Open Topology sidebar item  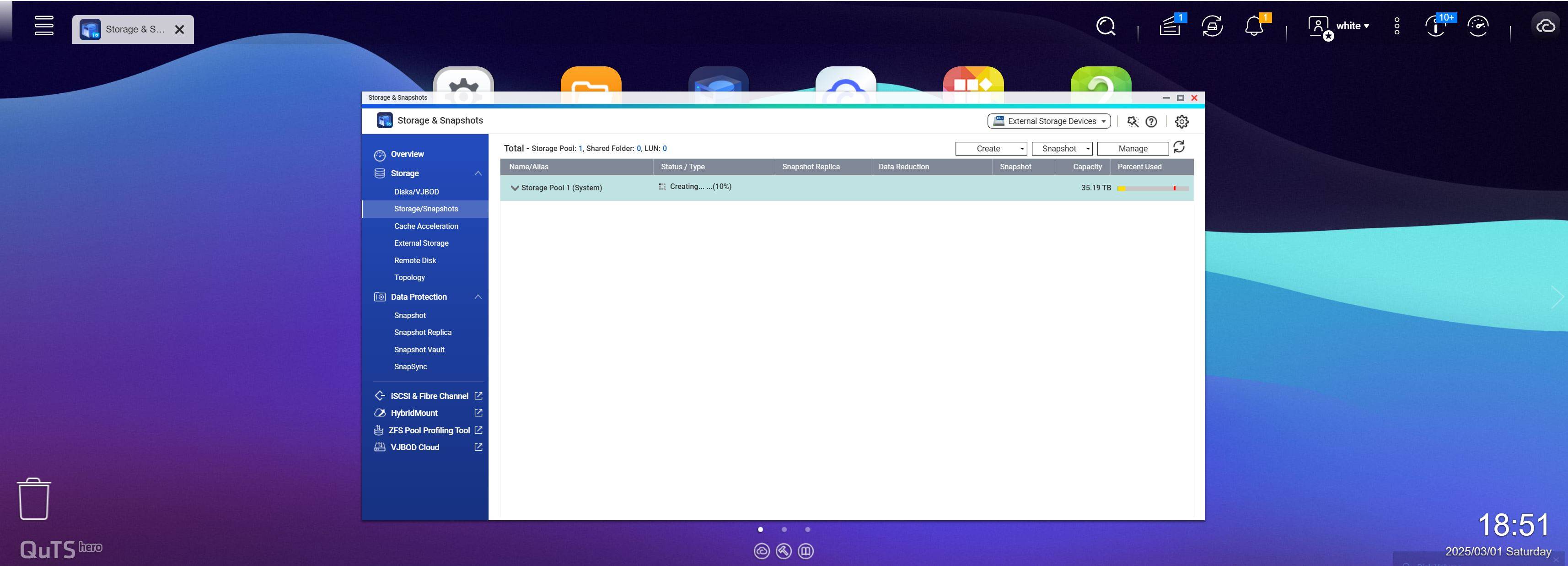410,278
